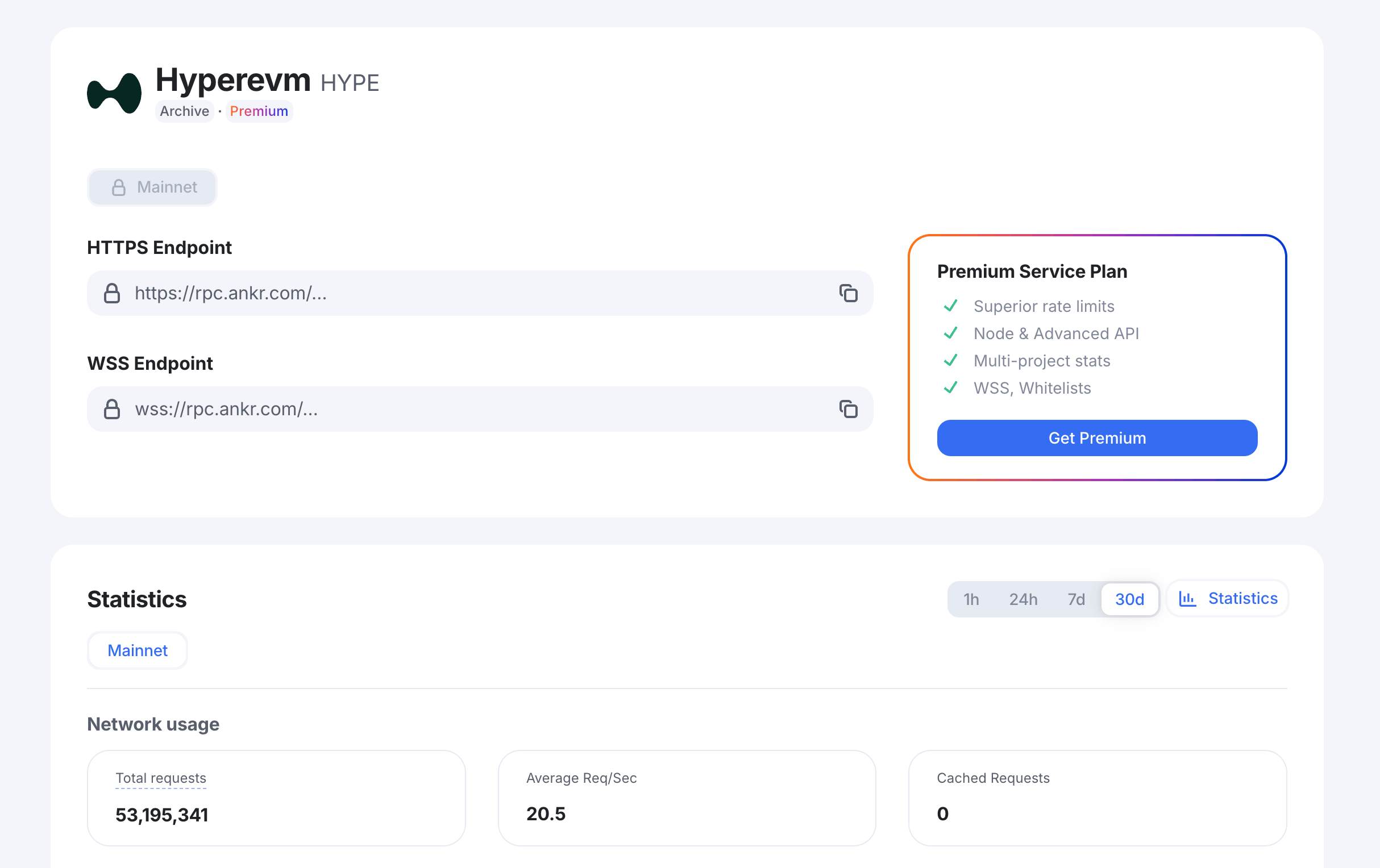Screen dimensions: 1380x868
Task: Click the Premium Service Plan heading
Action: [x=1032, y=272]
